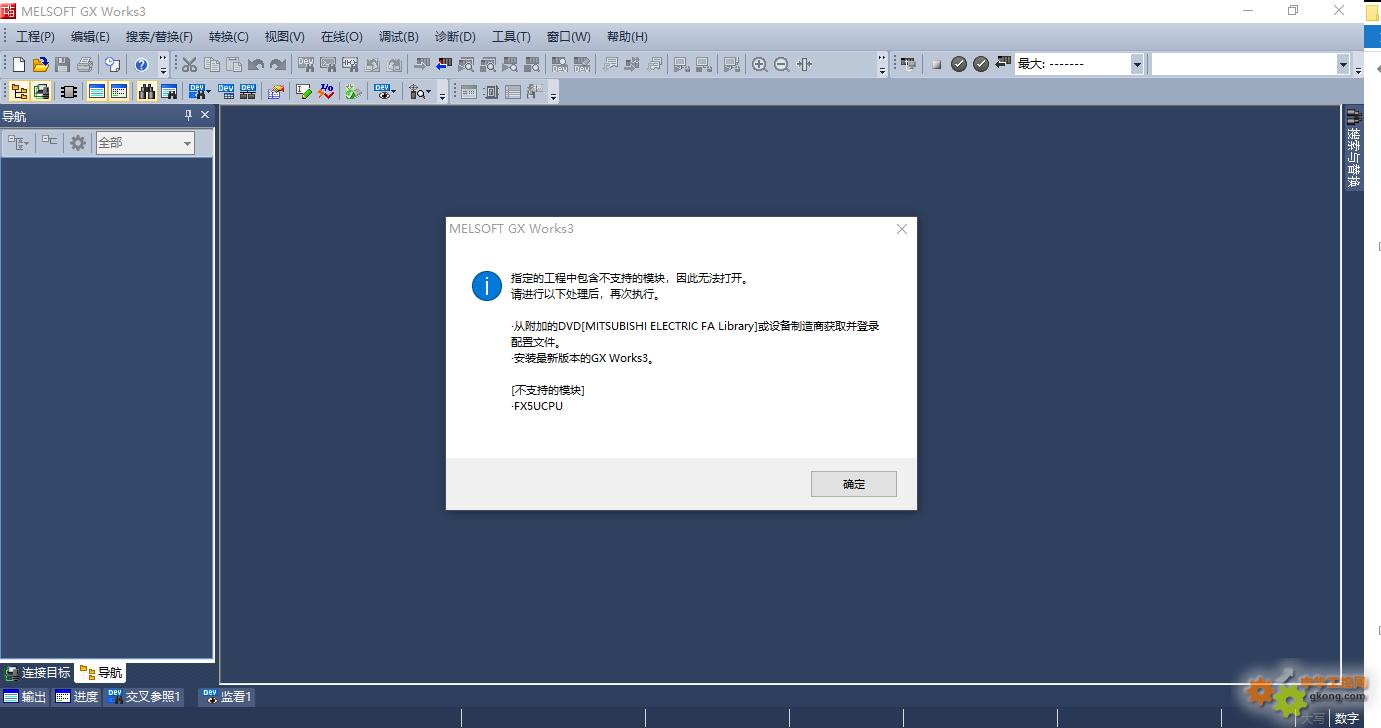Image resolution: width=1381 pixels, height=728 pixels.
Task: Open project using the folder icon
Action: pyautogui.click(x=40, y=64)
